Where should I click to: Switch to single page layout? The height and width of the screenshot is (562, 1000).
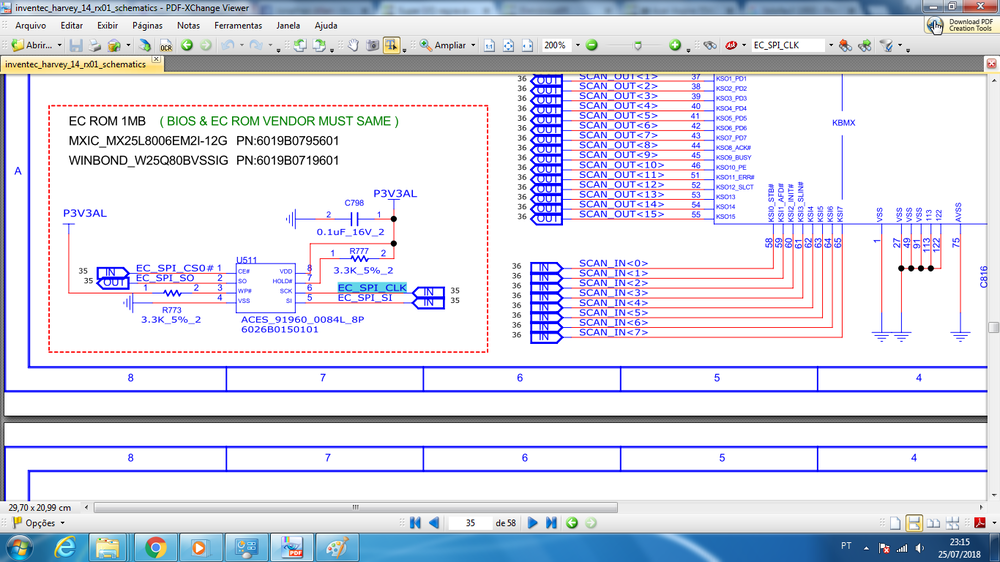pyautogui.click(x=895, y=523)
